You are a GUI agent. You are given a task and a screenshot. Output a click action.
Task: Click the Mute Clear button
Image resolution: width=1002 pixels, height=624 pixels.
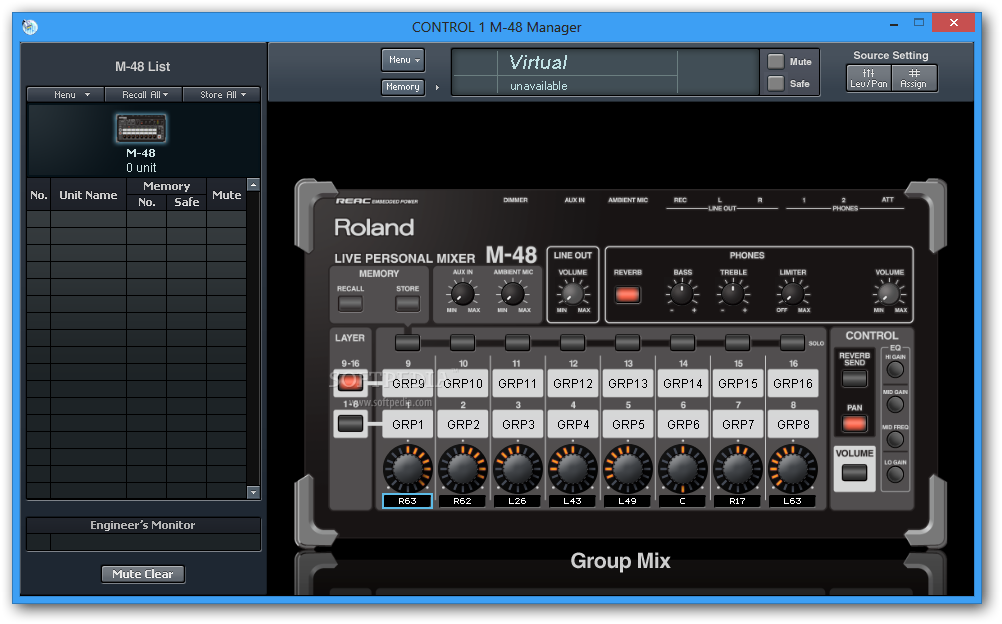(x=143, y=574)
